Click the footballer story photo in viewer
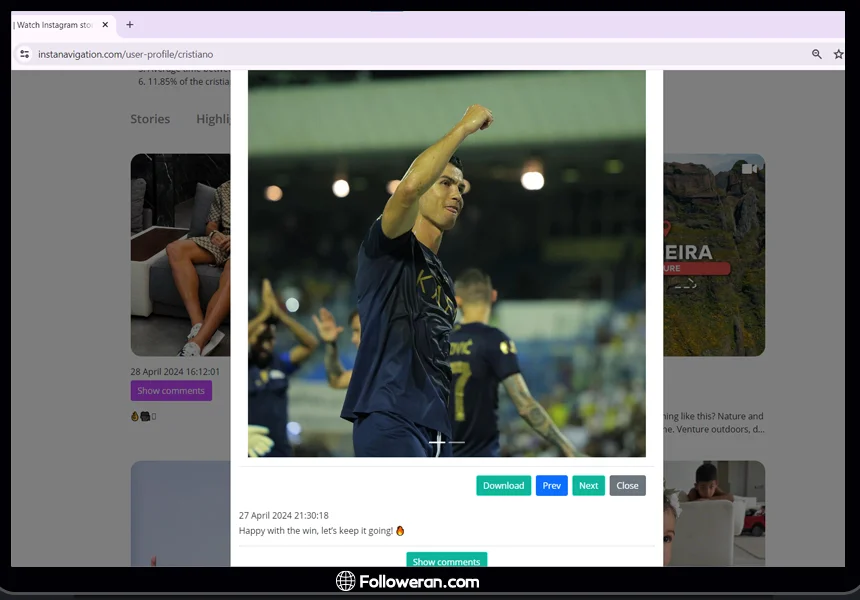This screenshot has width=860, height=600. 446,263
